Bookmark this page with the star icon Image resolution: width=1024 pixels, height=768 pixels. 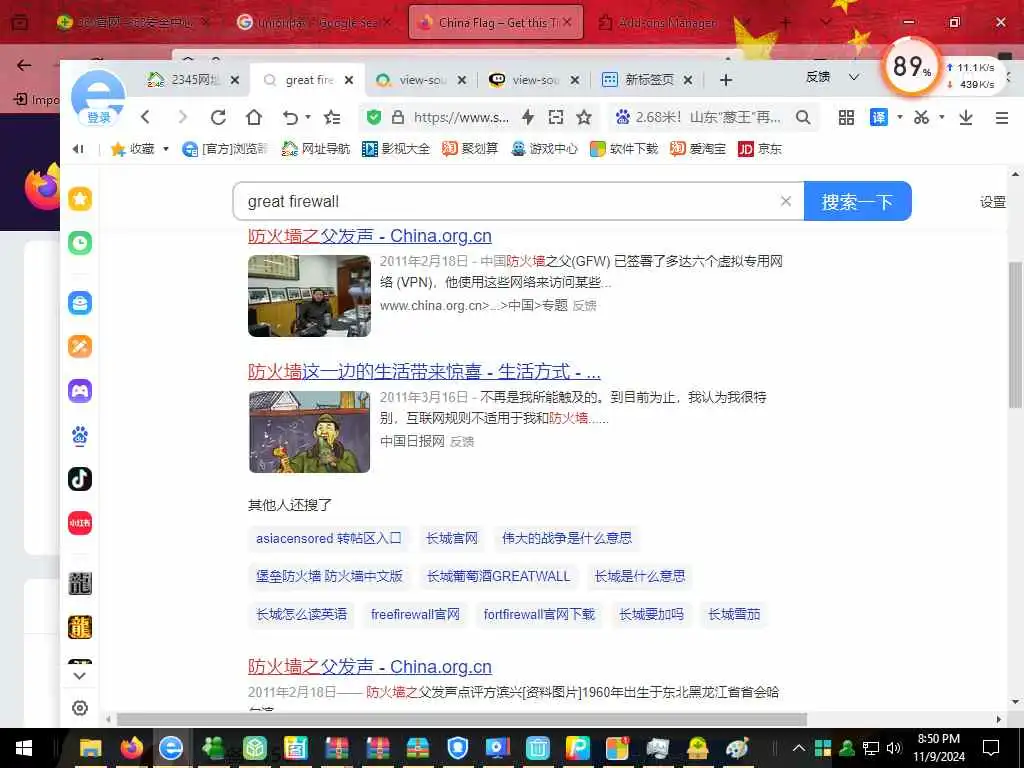(x=584, y=117)
